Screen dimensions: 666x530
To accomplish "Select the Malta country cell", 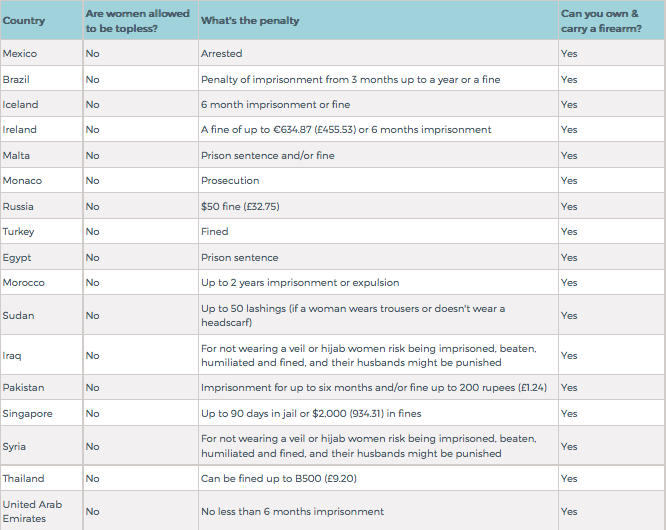I will click(18, 155).
